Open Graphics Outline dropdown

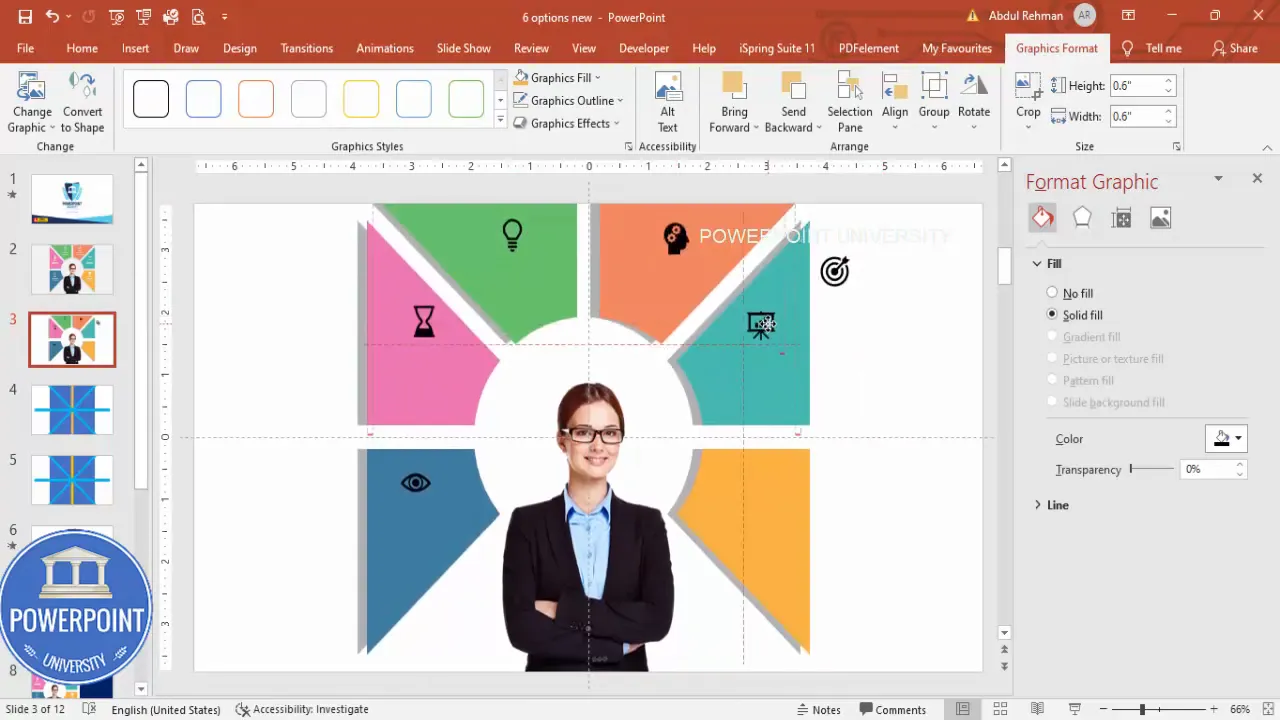click(x=568, y=100)
